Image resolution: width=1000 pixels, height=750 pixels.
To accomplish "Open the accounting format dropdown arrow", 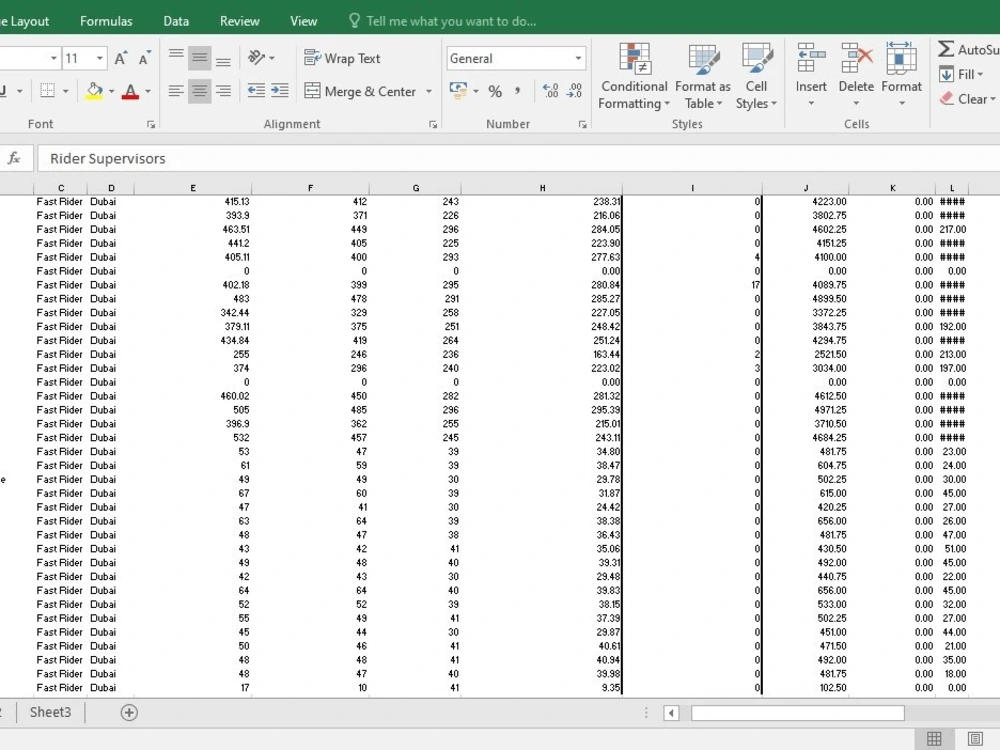I will point(476,91).
